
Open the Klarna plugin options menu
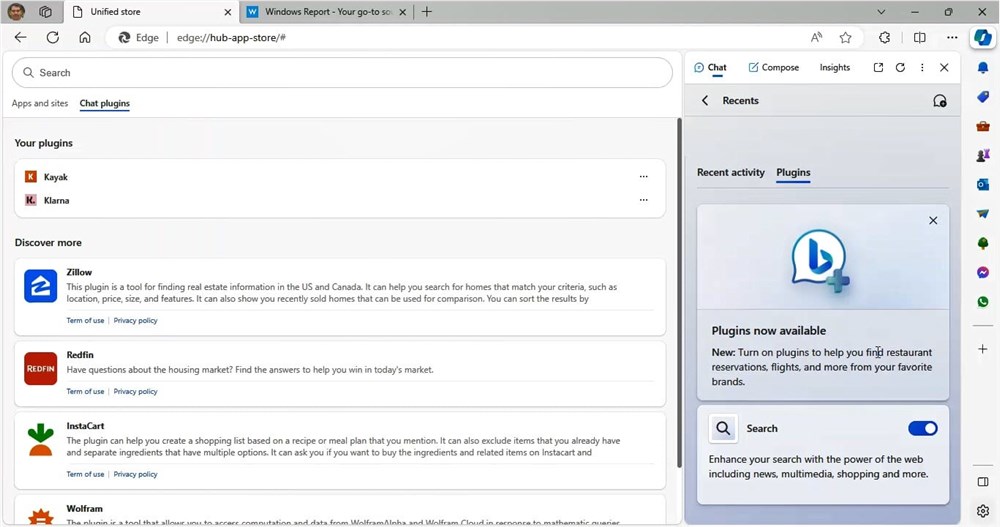tap(643, 200)
